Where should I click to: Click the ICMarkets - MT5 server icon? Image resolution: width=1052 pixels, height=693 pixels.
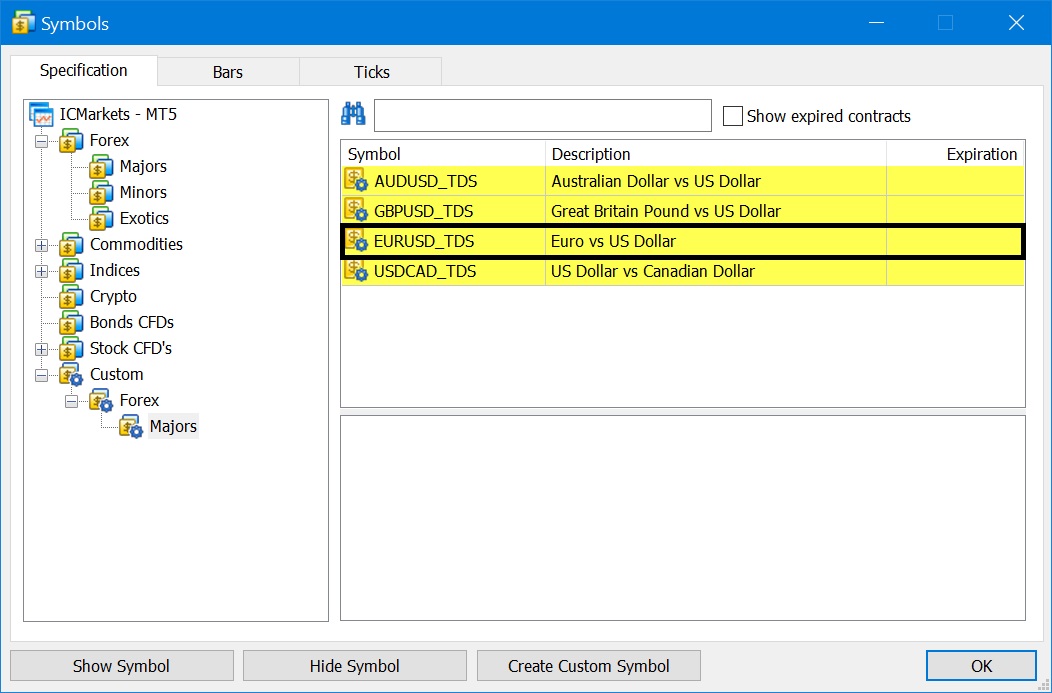point(41,115)
